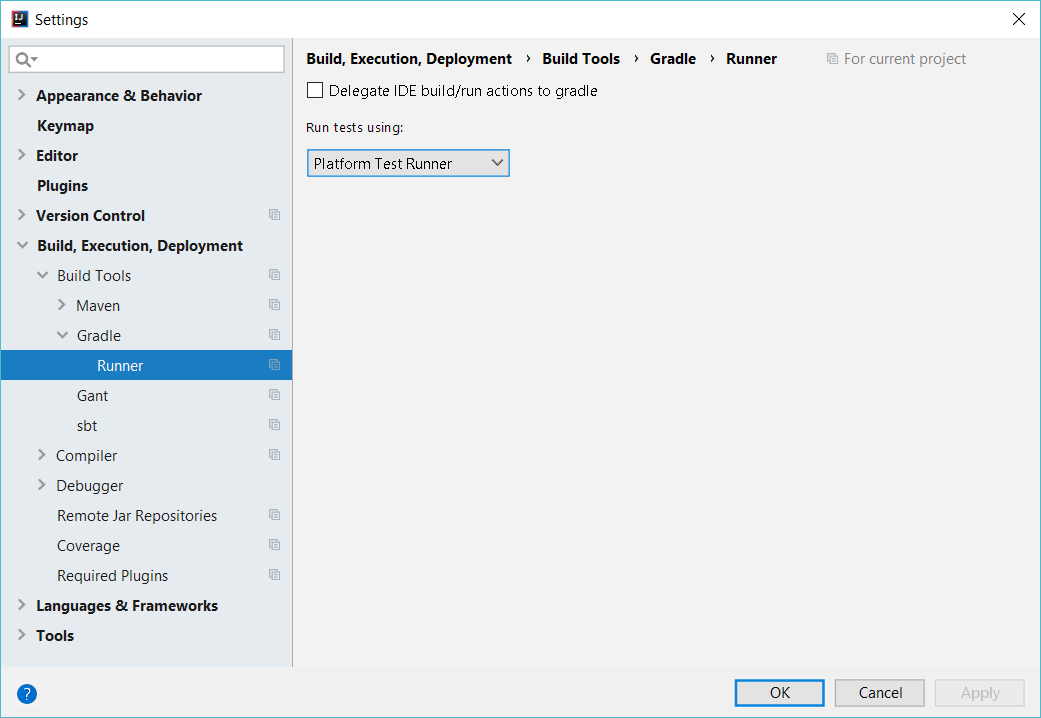The image size is (1041, 718).
Task: Click project-level icon beside Build Tools
Action: (x=274, y=274)
